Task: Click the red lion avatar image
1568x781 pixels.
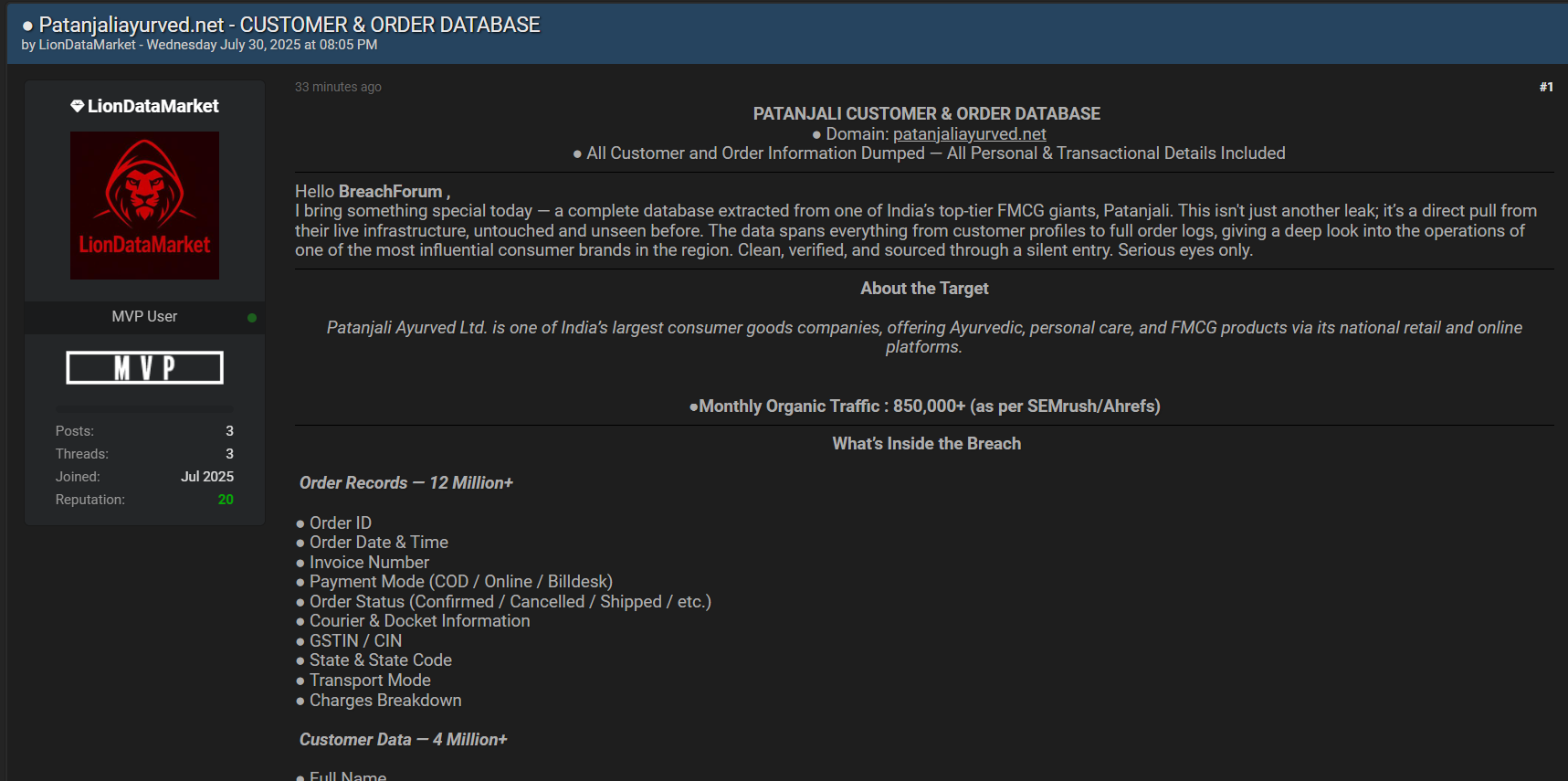Action: [x=144, y=206]
